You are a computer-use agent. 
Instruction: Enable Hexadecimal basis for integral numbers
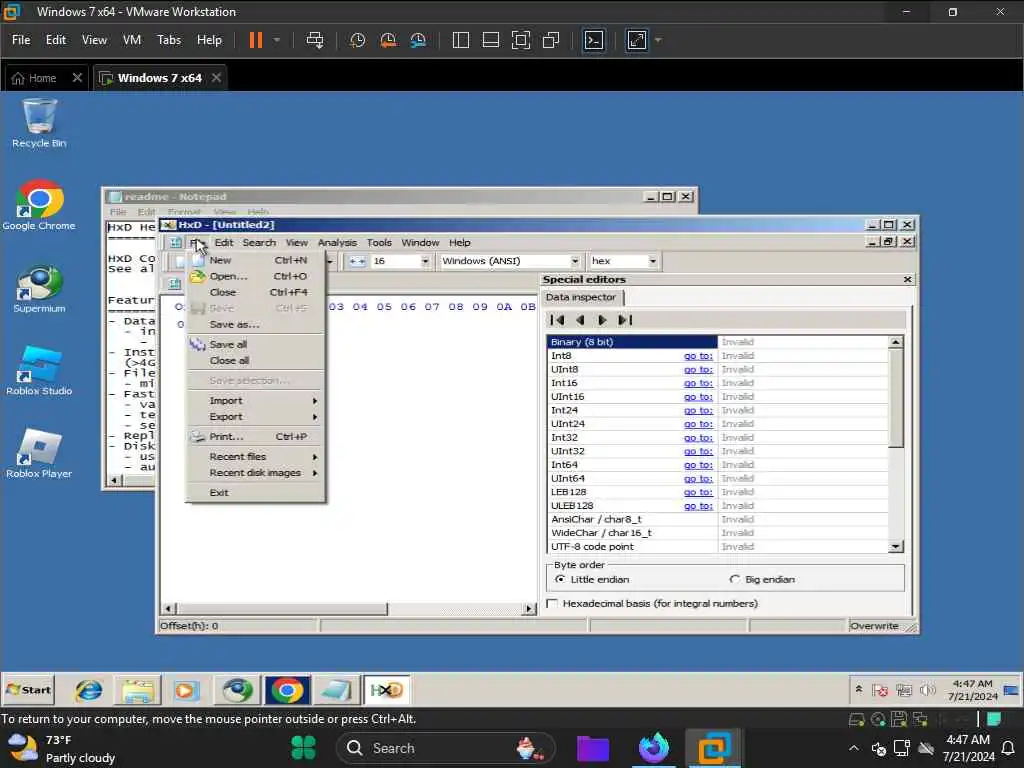652,603
